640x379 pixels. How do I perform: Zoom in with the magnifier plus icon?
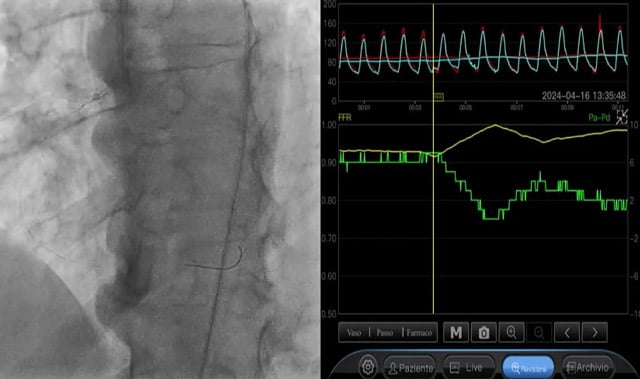511,332
